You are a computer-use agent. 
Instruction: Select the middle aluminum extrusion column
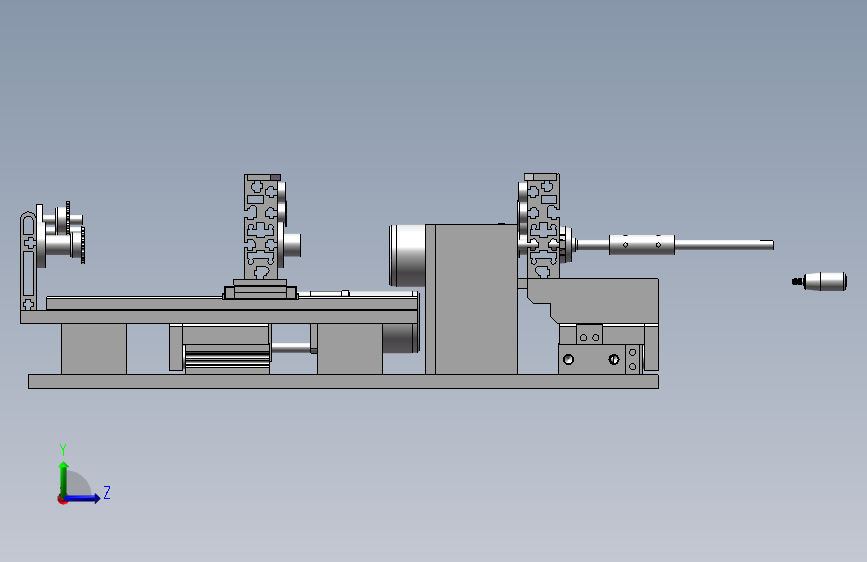pos(261,227)
